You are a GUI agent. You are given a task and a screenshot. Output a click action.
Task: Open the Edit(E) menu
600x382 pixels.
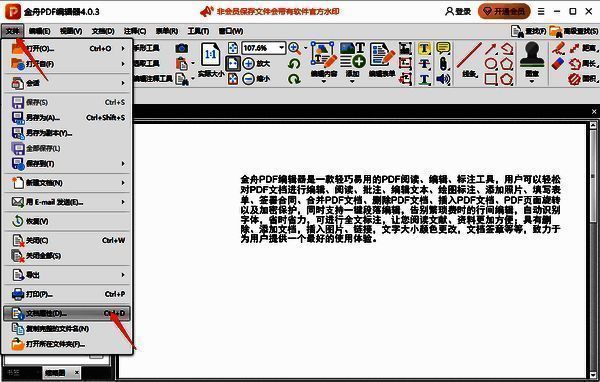point(39,31)
